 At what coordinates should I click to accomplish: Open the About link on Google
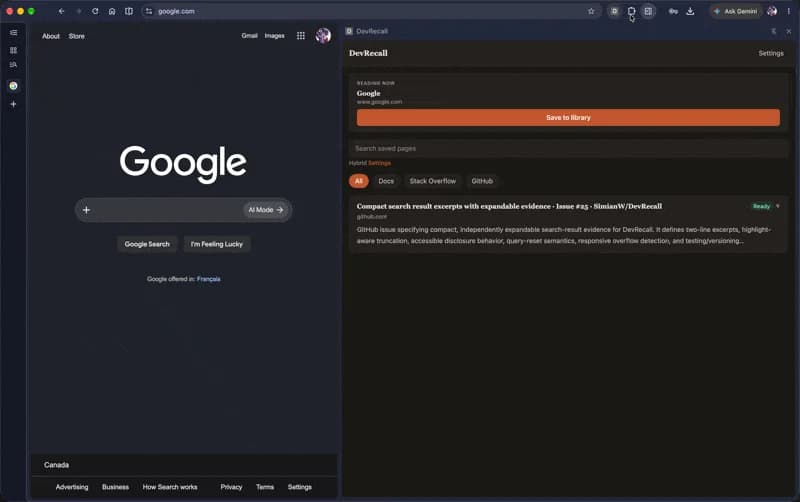point(51,36)
